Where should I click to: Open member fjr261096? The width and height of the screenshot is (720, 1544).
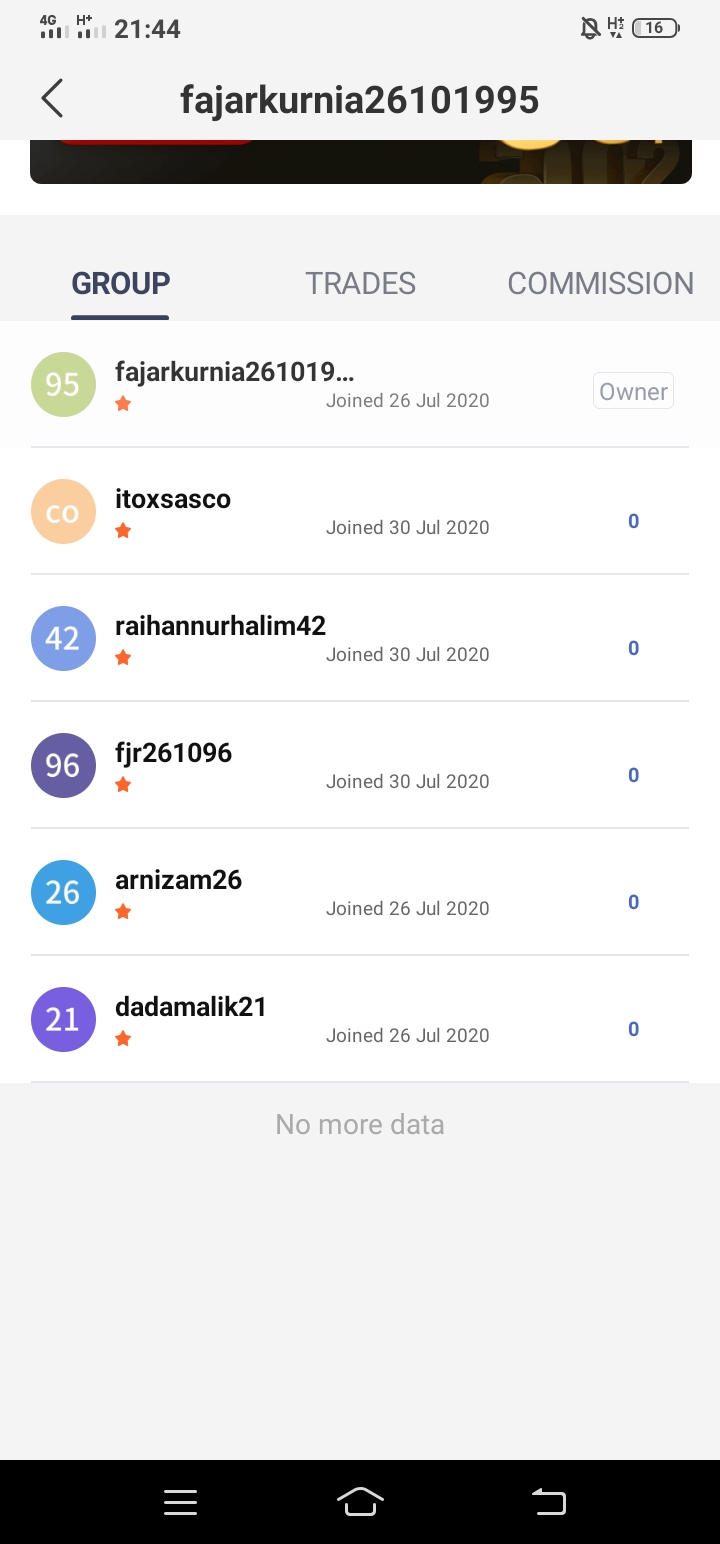pyautogui.click(x=360, y=765)
